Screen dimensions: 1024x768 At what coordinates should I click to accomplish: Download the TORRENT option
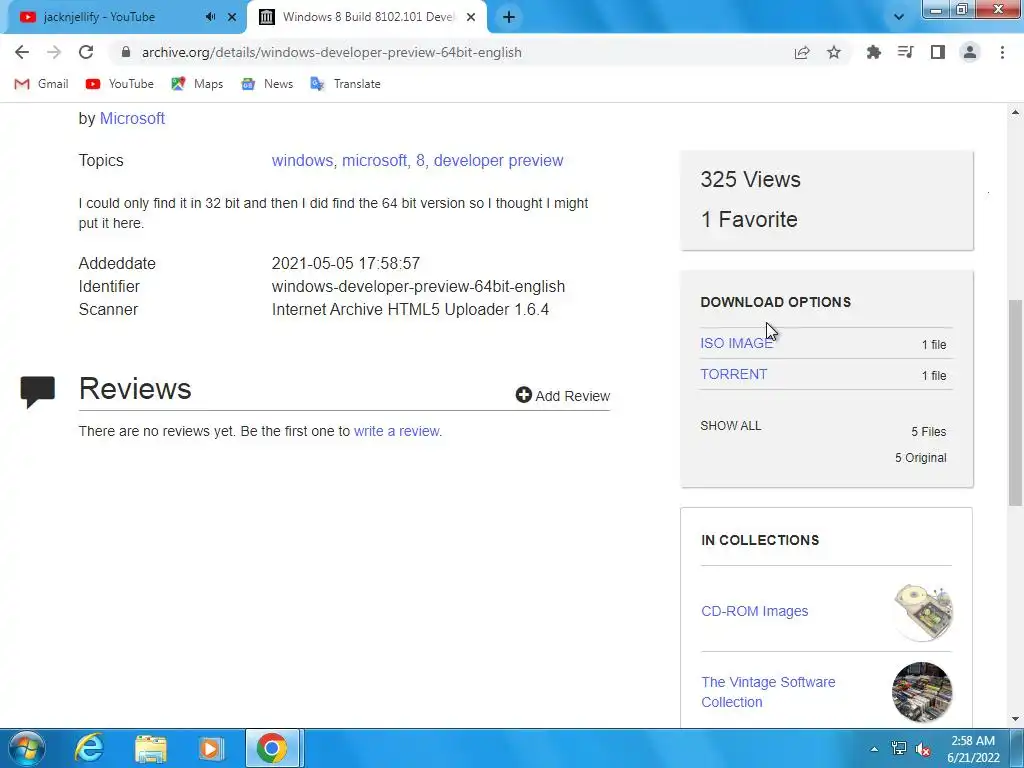click(x=733, y=374)
